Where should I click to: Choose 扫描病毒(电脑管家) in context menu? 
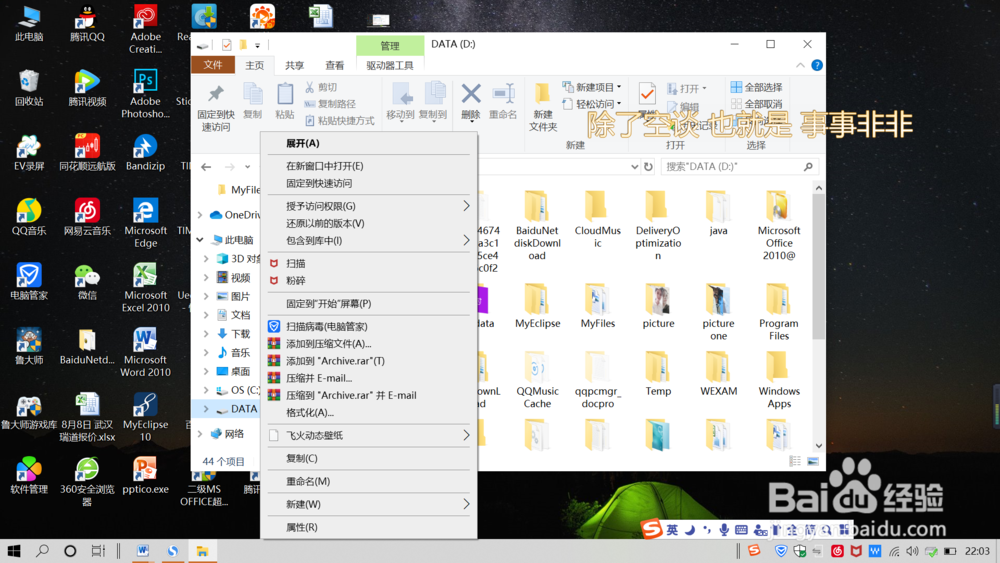click(369, 326)
